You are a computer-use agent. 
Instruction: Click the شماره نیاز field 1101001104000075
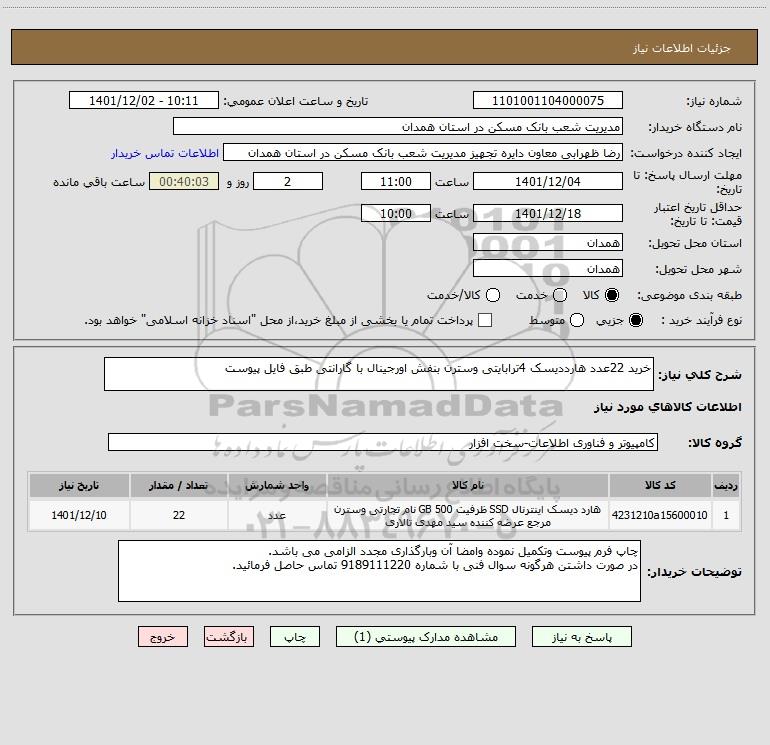tap(548, 101)
